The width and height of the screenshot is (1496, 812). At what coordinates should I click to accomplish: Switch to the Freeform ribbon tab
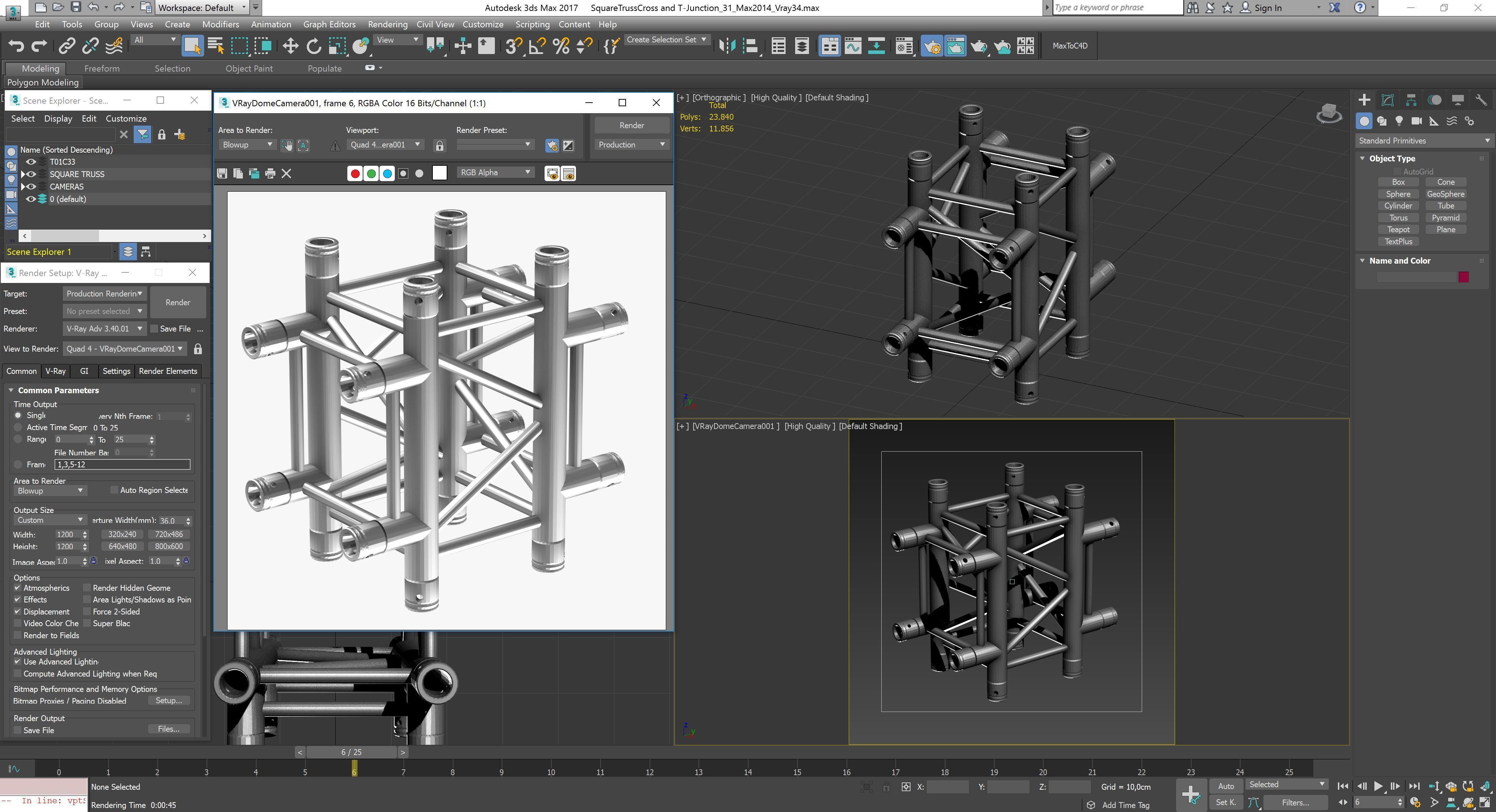pos(102,69)
